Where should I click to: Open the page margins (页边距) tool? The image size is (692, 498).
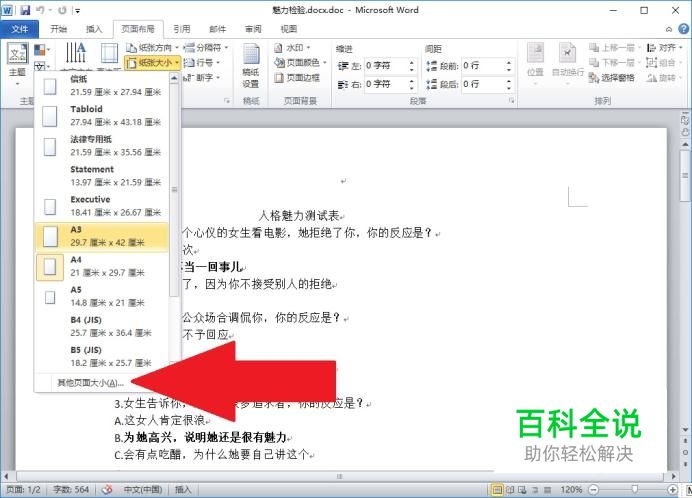coord(109,55)
